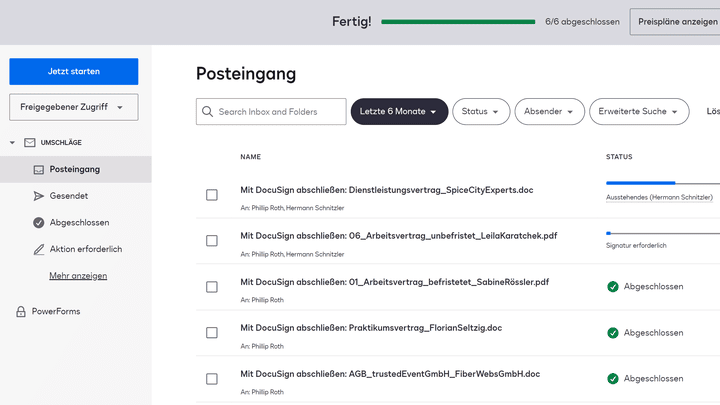Image resolution: width=720 pixels, height=405 pixels.
Task: Open envelope Dienstleistungsvertrag_SpiceCityExperts.doc
Action: click(387, 190)
